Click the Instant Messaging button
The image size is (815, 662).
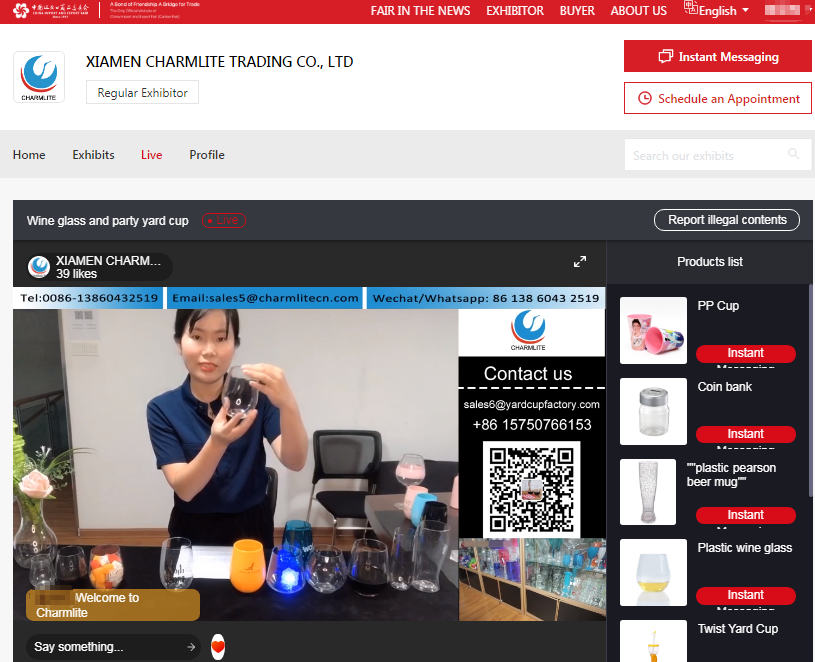717,56
